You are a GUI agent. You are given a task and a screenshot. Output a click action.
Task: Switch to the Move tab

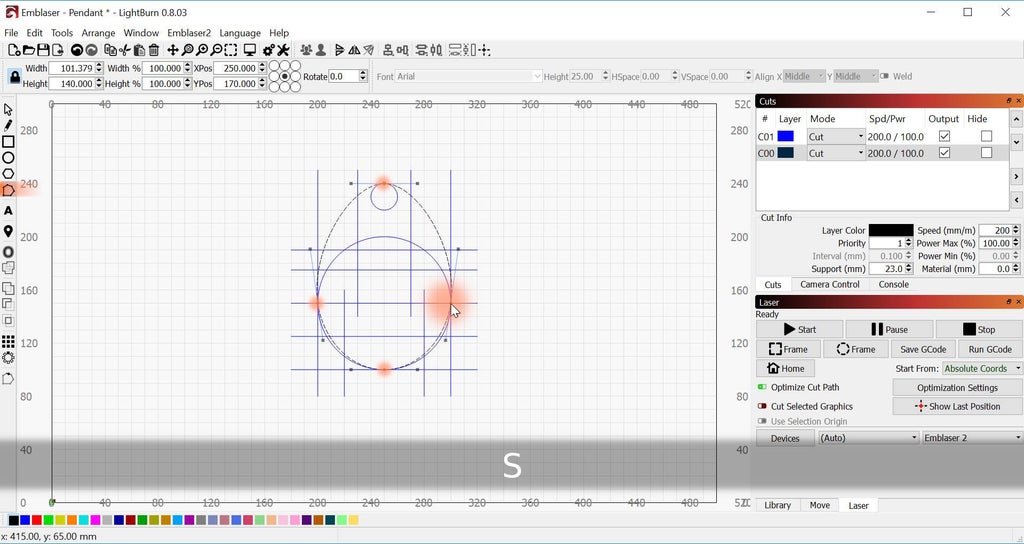tap(820, 505)
